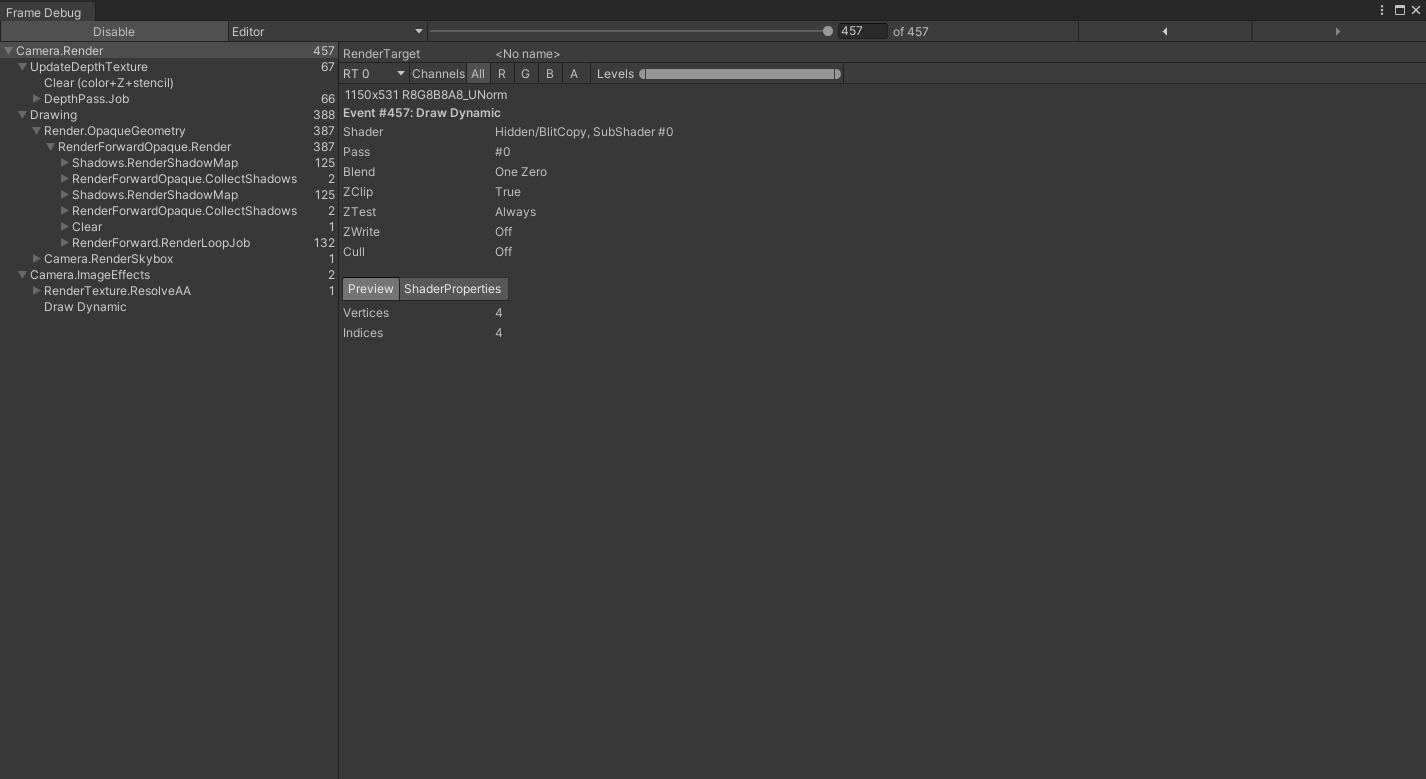1426x779 pixels.
Task: Disable the frame debugger
Action: click(x=114, y=31)
